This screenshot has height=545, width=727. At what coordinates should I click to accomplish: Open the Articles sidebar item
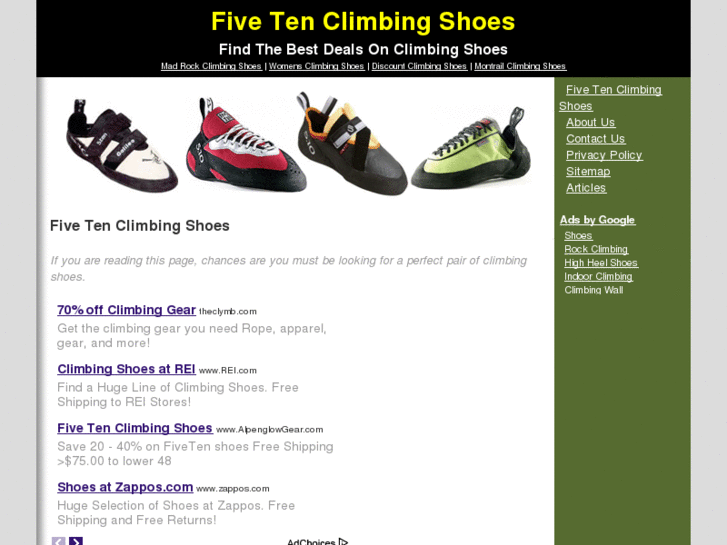point(586,188)
